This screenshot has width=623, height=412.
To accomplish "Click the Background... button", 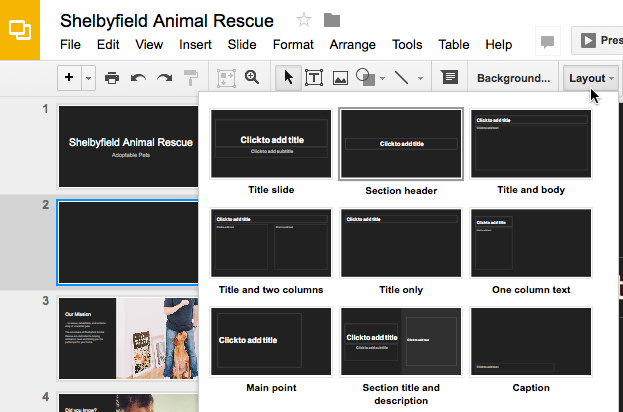I will tap(513, 78).
